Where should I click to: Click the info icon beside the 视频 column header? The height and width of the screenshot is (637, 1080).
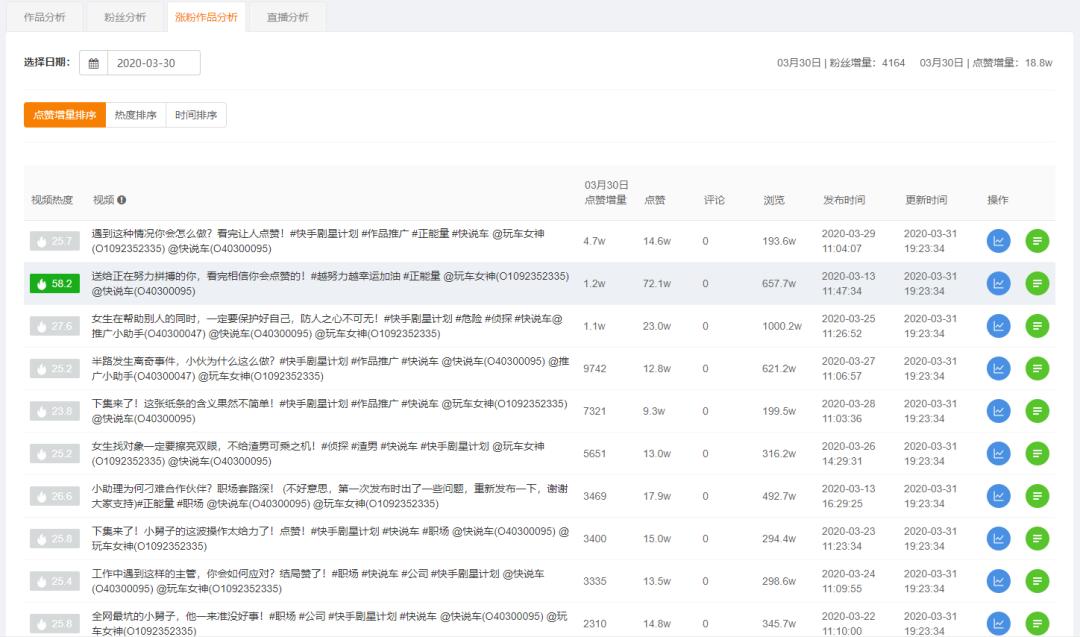120,199
